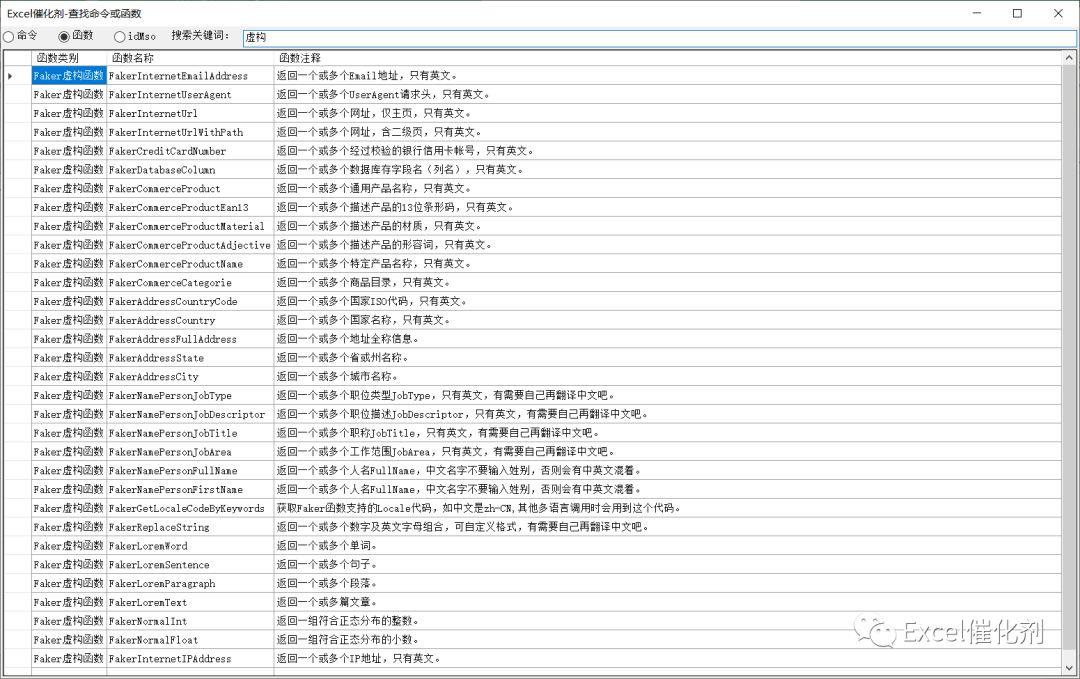Minimize the Excel催化剂 window
The image size is (1080, 679).
(x=977, y=13)
